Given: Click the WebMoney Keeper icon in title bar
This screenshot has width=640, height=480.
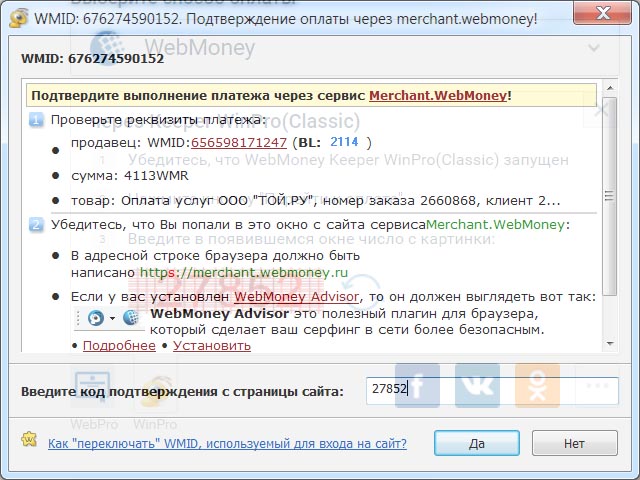Looking at the screenshot, I should pyautogui.click(x=18, y=18).
